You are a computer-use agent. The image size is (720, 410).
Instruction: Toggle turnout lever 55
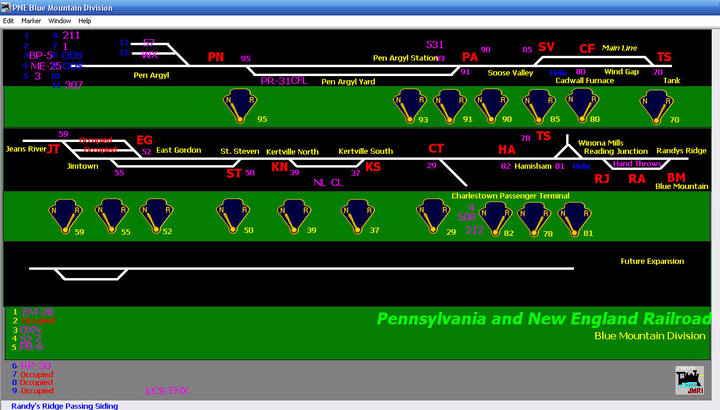click(112, 216)
